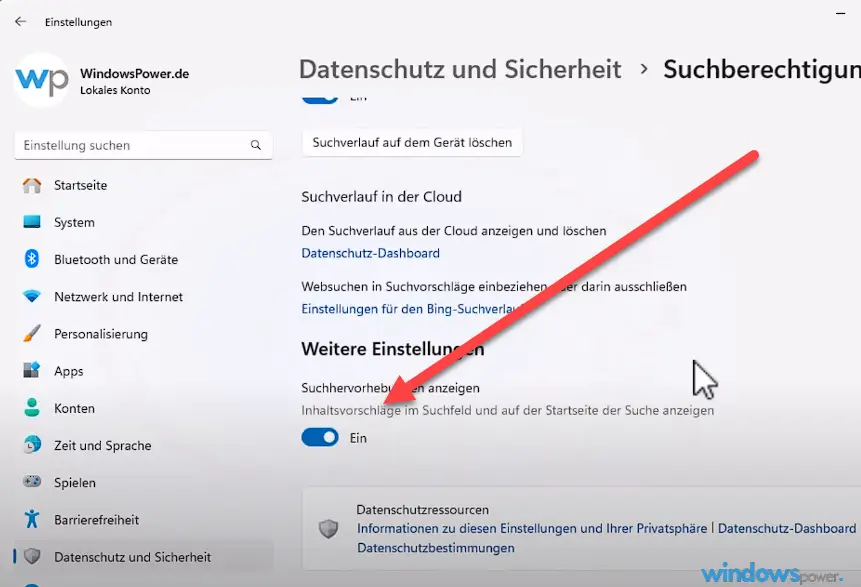Open Datenschutz-Dashboard link under Suchverlauf in der Cloud
This screenshot has width=861, height=587.
coord(371,253)
